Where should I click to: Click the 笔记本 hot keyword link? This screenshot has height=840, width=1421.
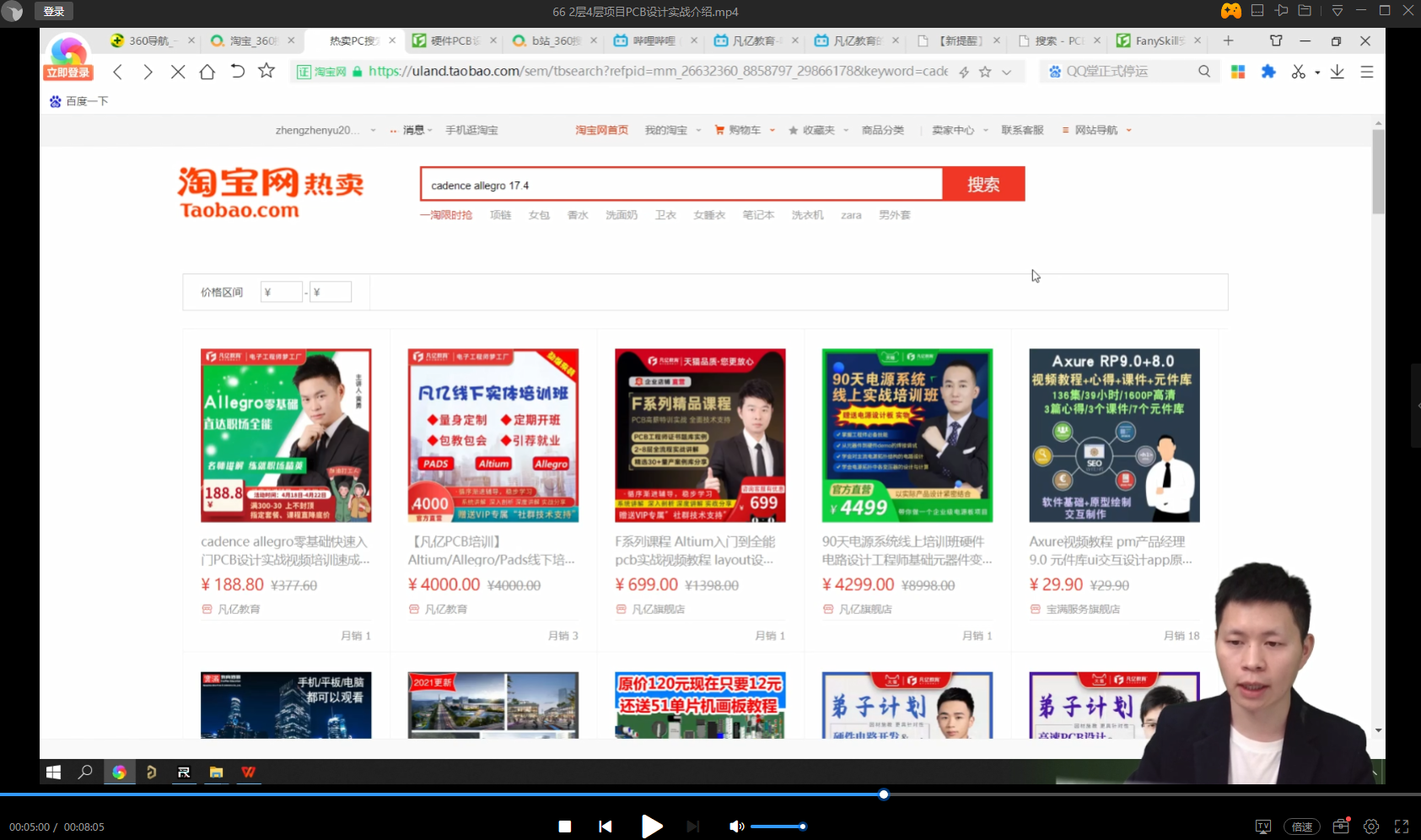tap(758, 215)
